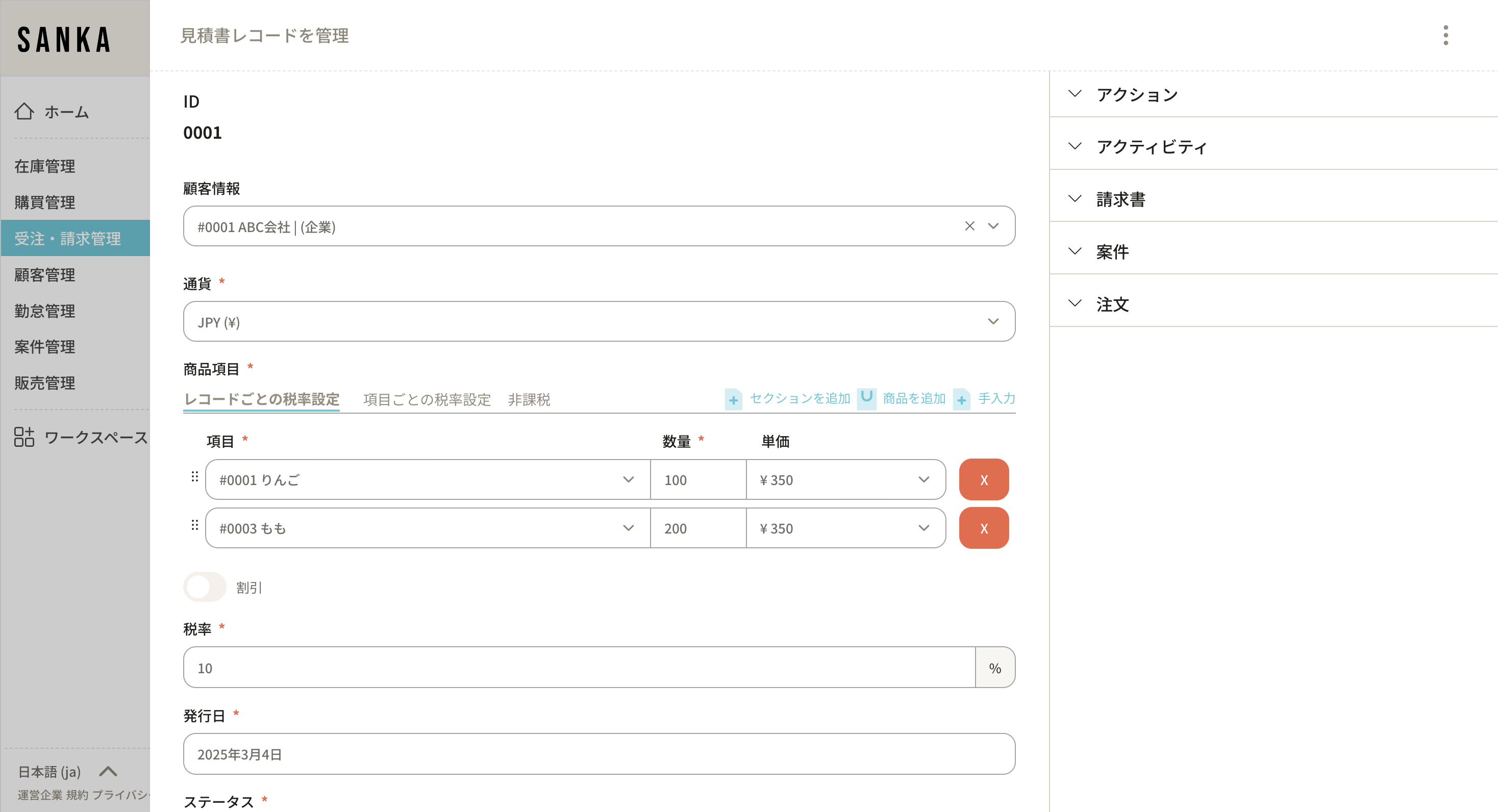The image size is (1498, 812).
Task: Remove the りんご line item
Action: tap(983, 479)
